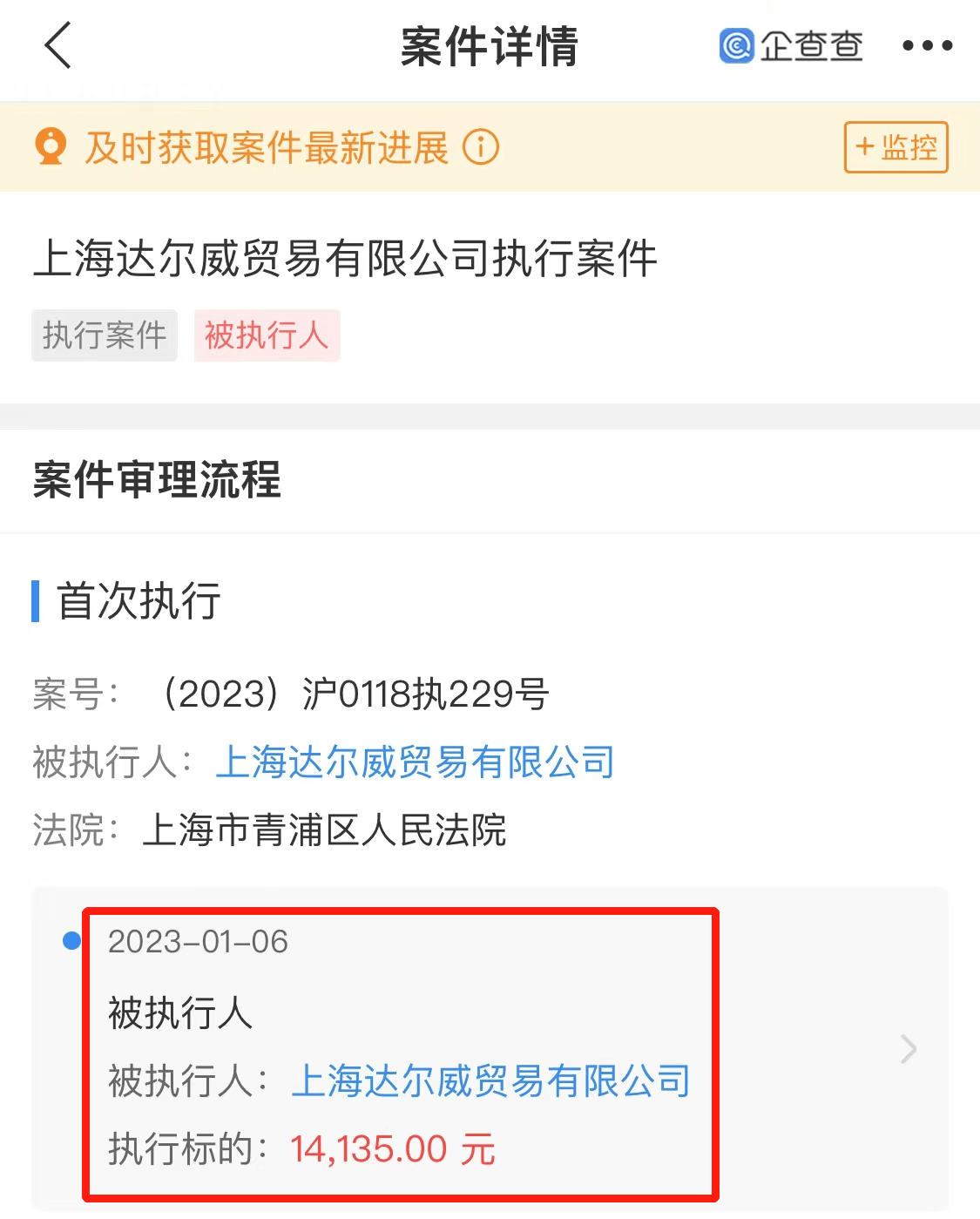Screen dimensions: 980x1219
Task: Expand the timeline entry via right chevron
Action: click(909, 1049)
